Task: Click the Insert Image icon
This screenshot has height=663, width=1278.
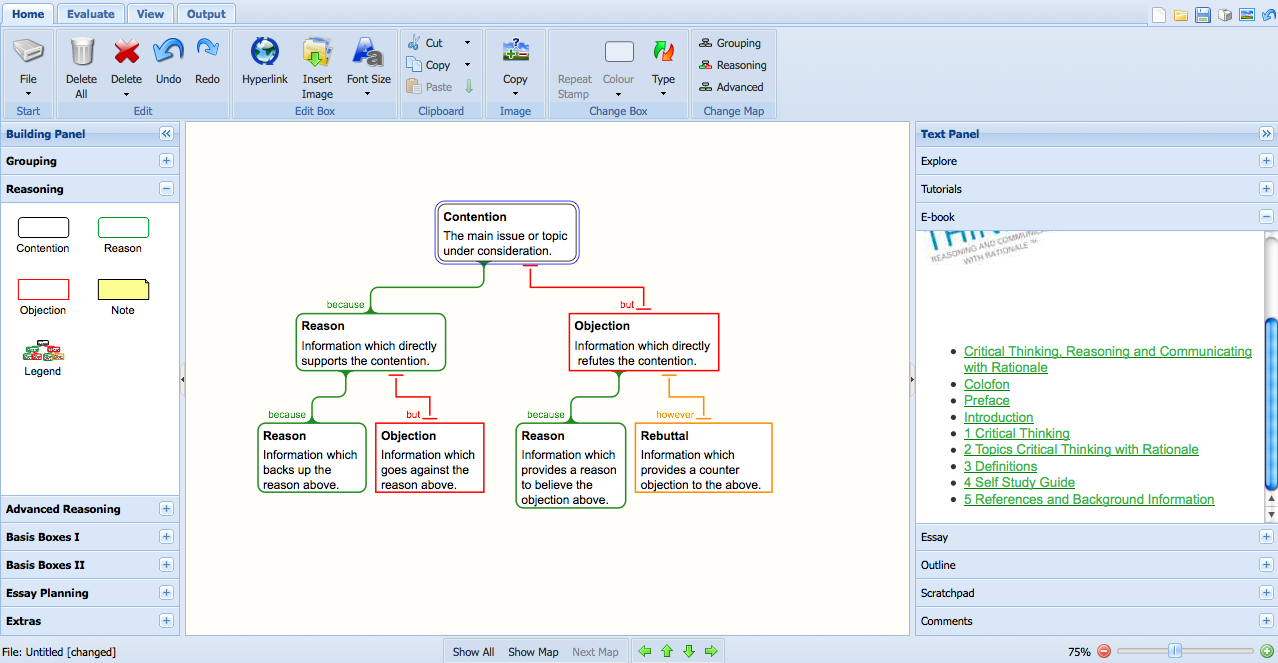Action: [x=317, y=52]
